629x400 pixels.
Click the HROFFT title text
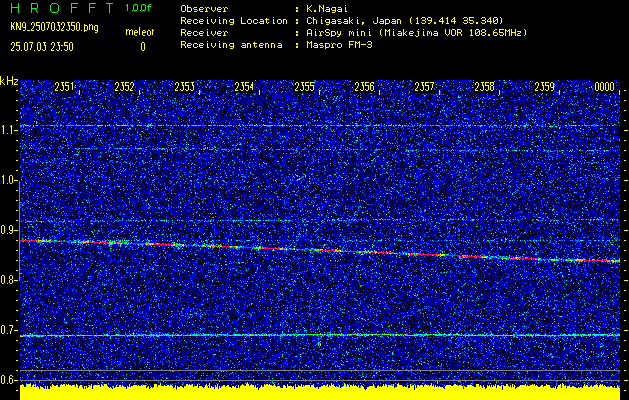pos(62,8)
